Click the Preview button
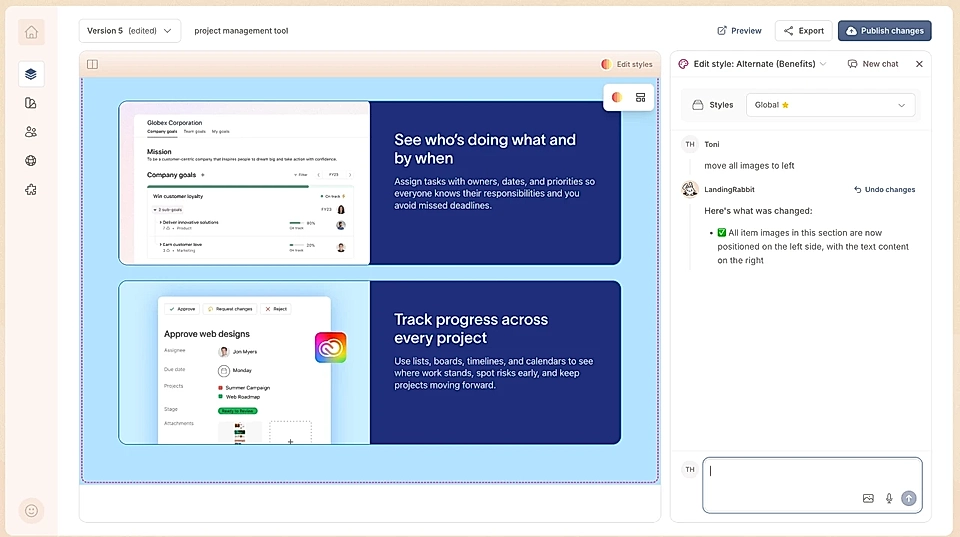Screen dimensions: 960x537 tap(740, 31)
